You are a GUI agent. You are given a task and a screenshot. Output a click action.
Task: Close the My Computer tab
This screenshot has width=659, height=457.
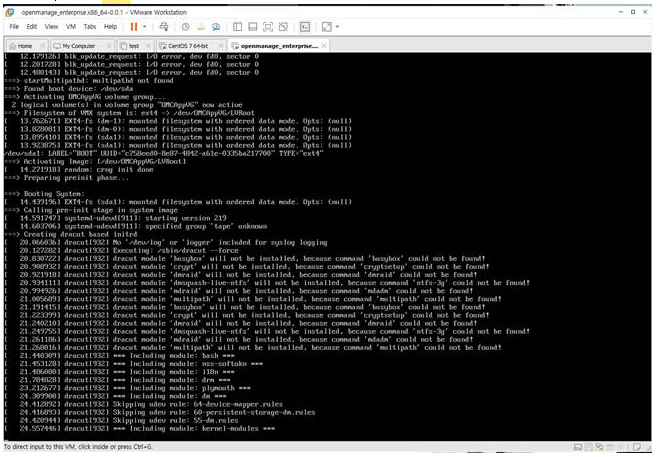(109, 46)
